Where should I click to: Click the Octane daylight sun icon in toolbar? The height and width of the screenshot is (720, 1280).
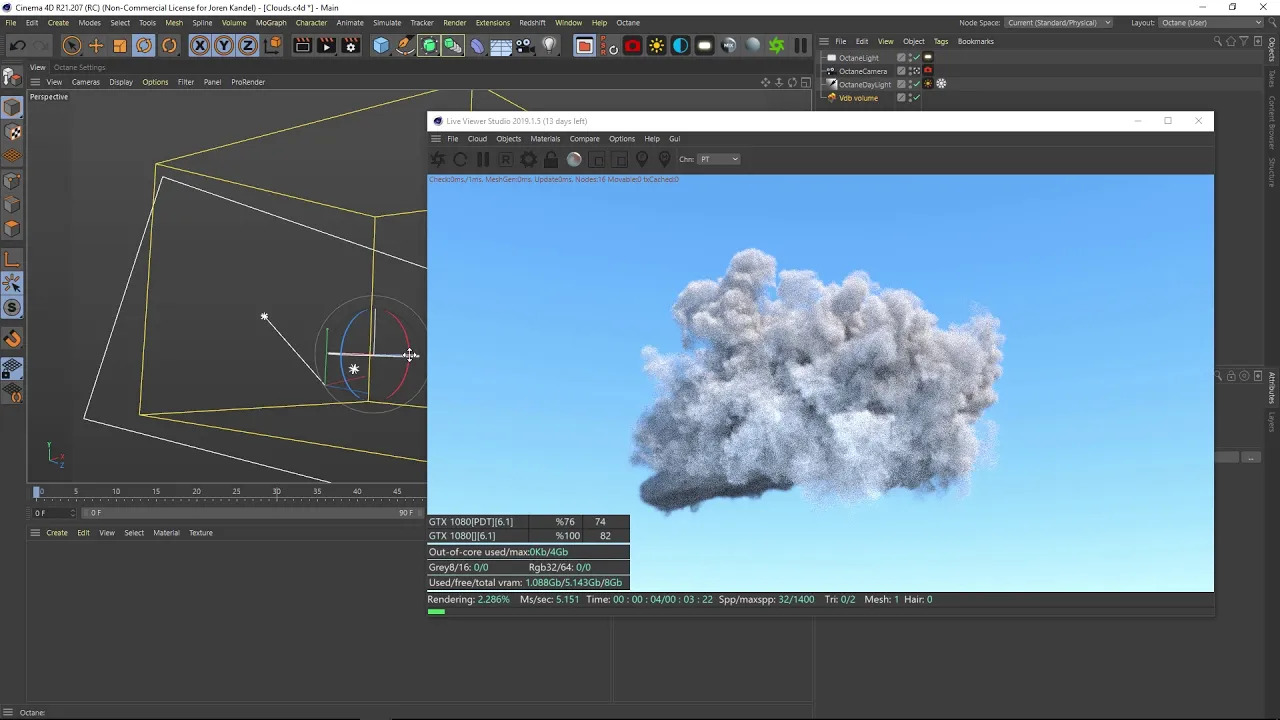coord(656,45)
